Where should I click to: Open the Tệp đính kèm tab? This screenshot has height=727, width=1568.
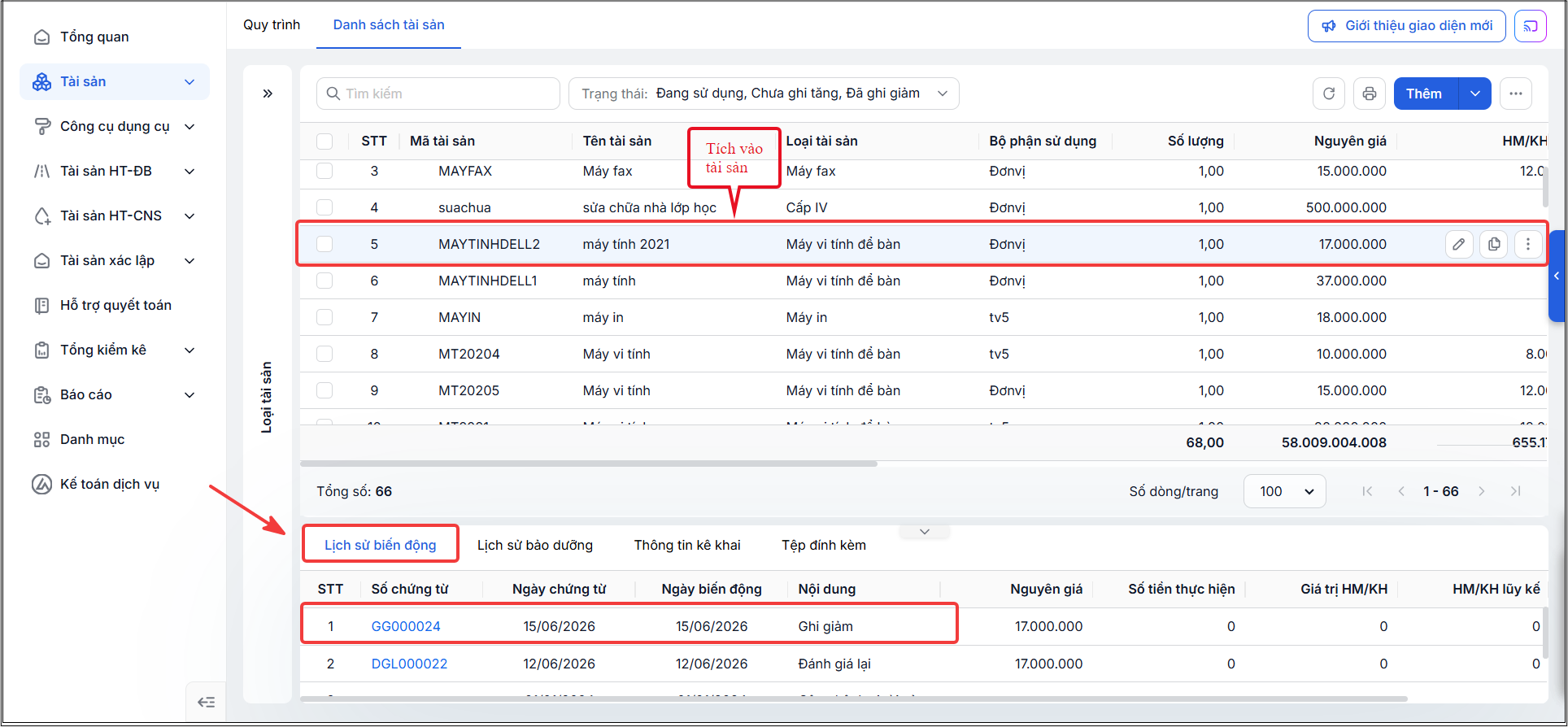824,545
